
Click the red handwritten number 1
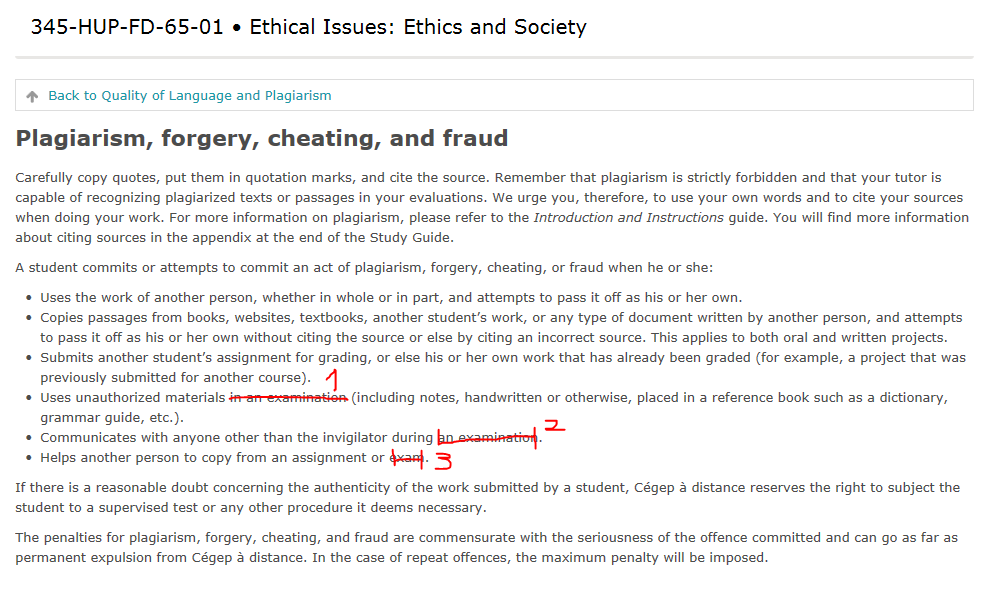333,381
